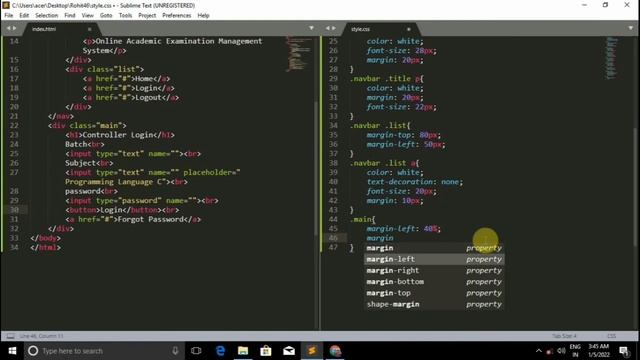Click the microphone icon in search box
Viewport: 640px width, 360px height.
175,351
